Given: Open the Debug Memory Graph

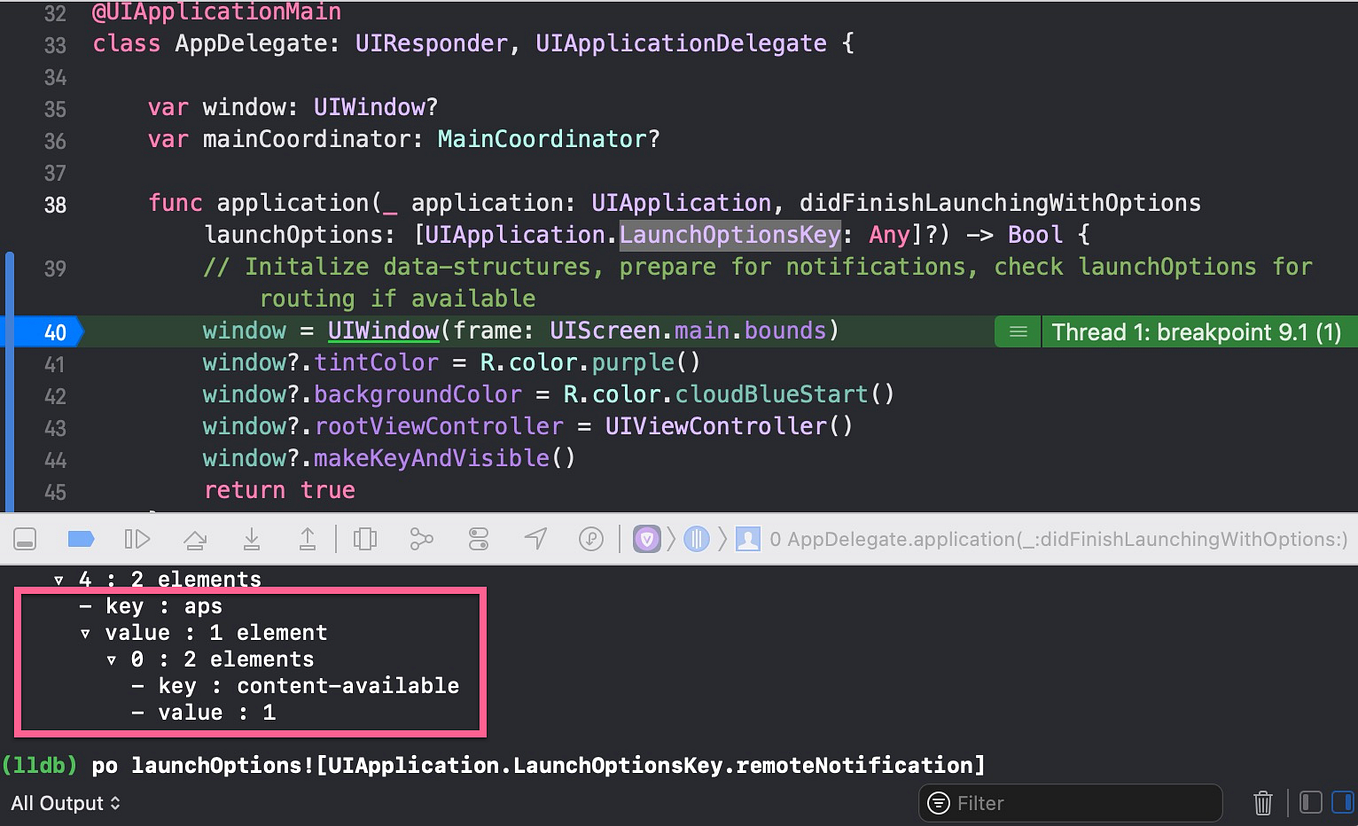Looking at the screenshot, I should (x=421, y=538).
